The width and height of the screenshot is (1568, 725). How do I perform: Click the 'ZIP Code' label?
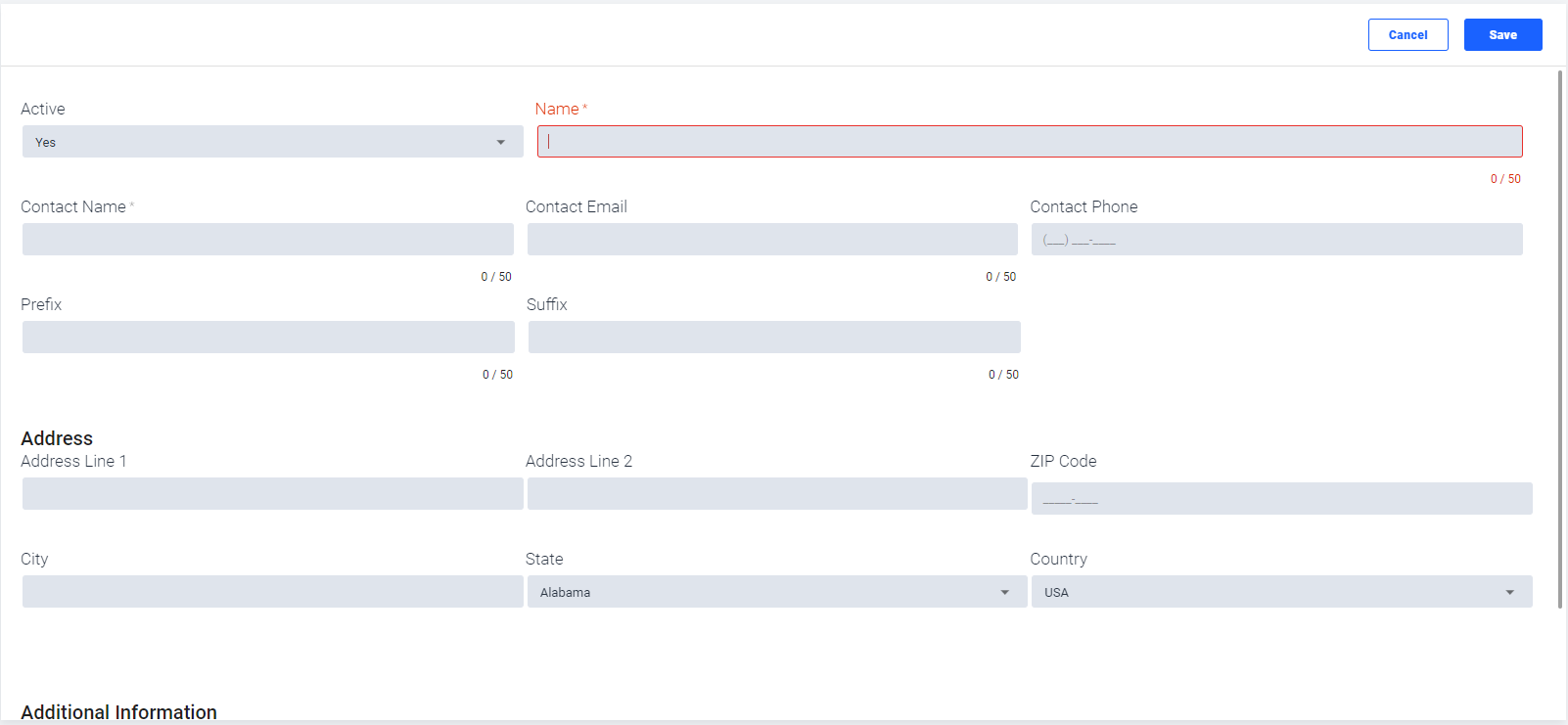(1063, 461)
